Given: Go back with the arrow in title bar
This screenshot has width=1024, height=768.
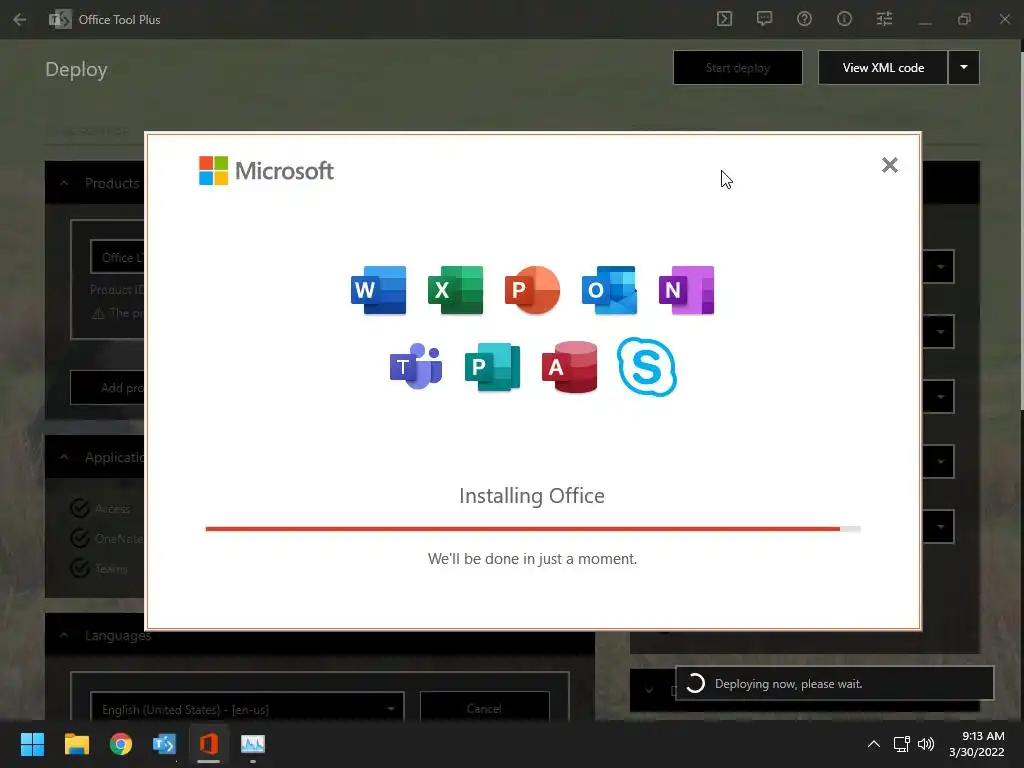Looking at the screenshot, I should (20, 20).
